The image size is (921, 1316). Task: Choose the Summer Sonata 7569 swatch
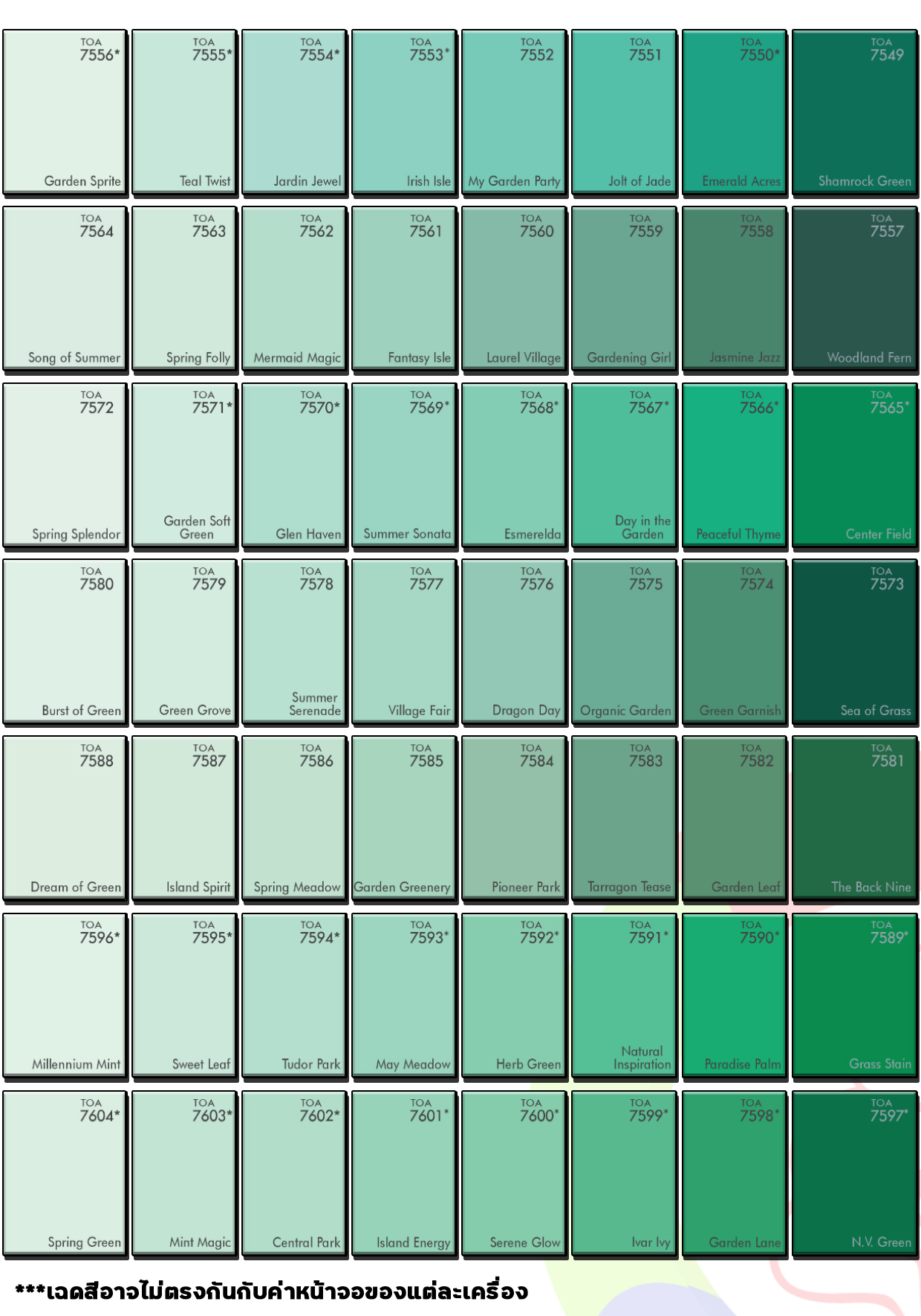(404, 466)
